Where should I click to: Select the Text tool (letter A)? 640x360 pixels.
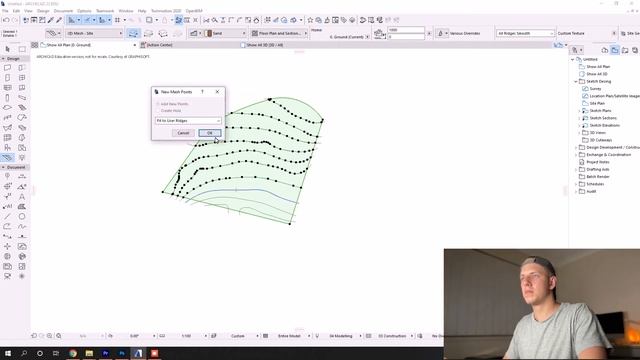pyautogui.click(x=22, y=196)
